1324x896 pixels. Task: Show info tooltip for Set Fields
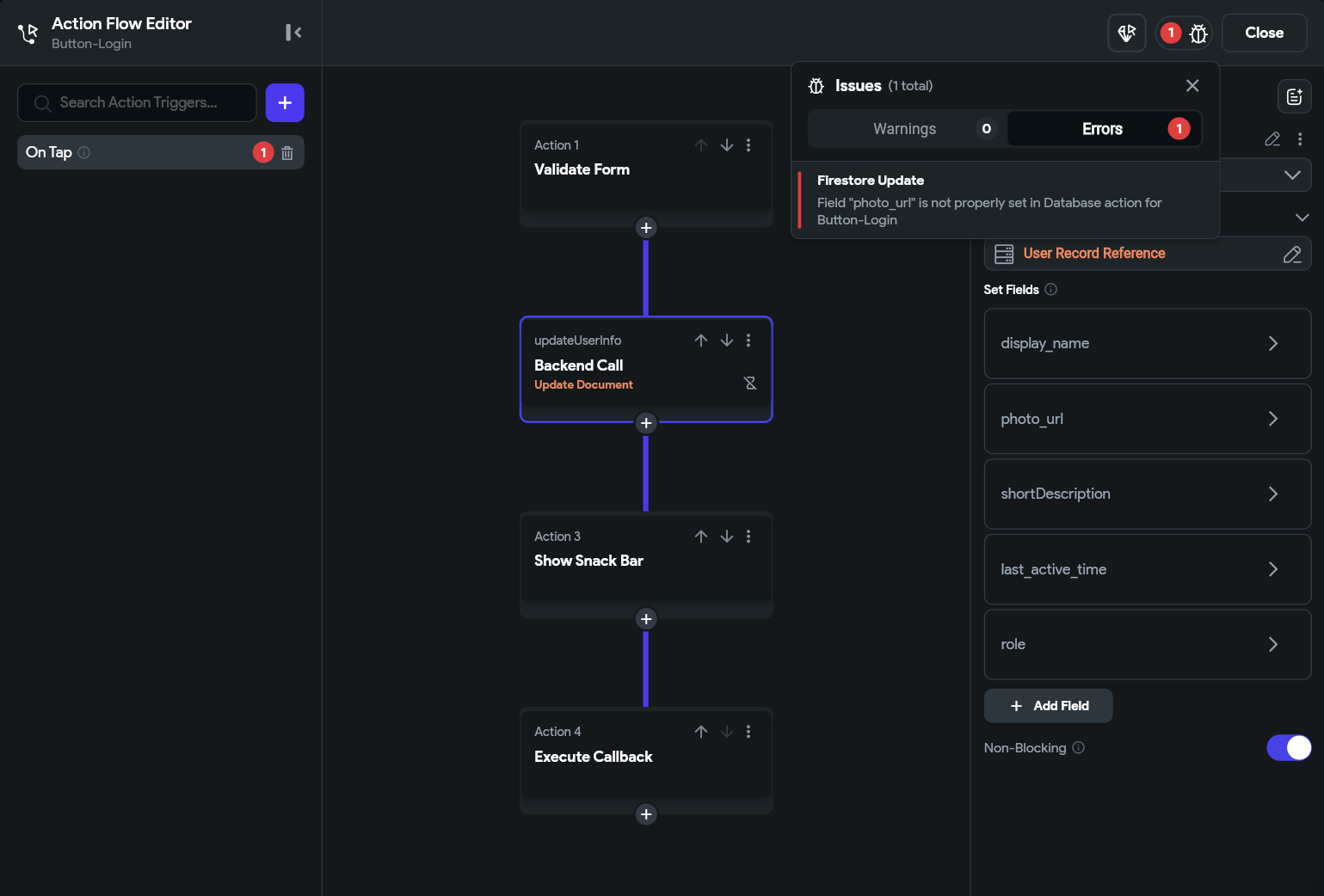coord(1050,290)
